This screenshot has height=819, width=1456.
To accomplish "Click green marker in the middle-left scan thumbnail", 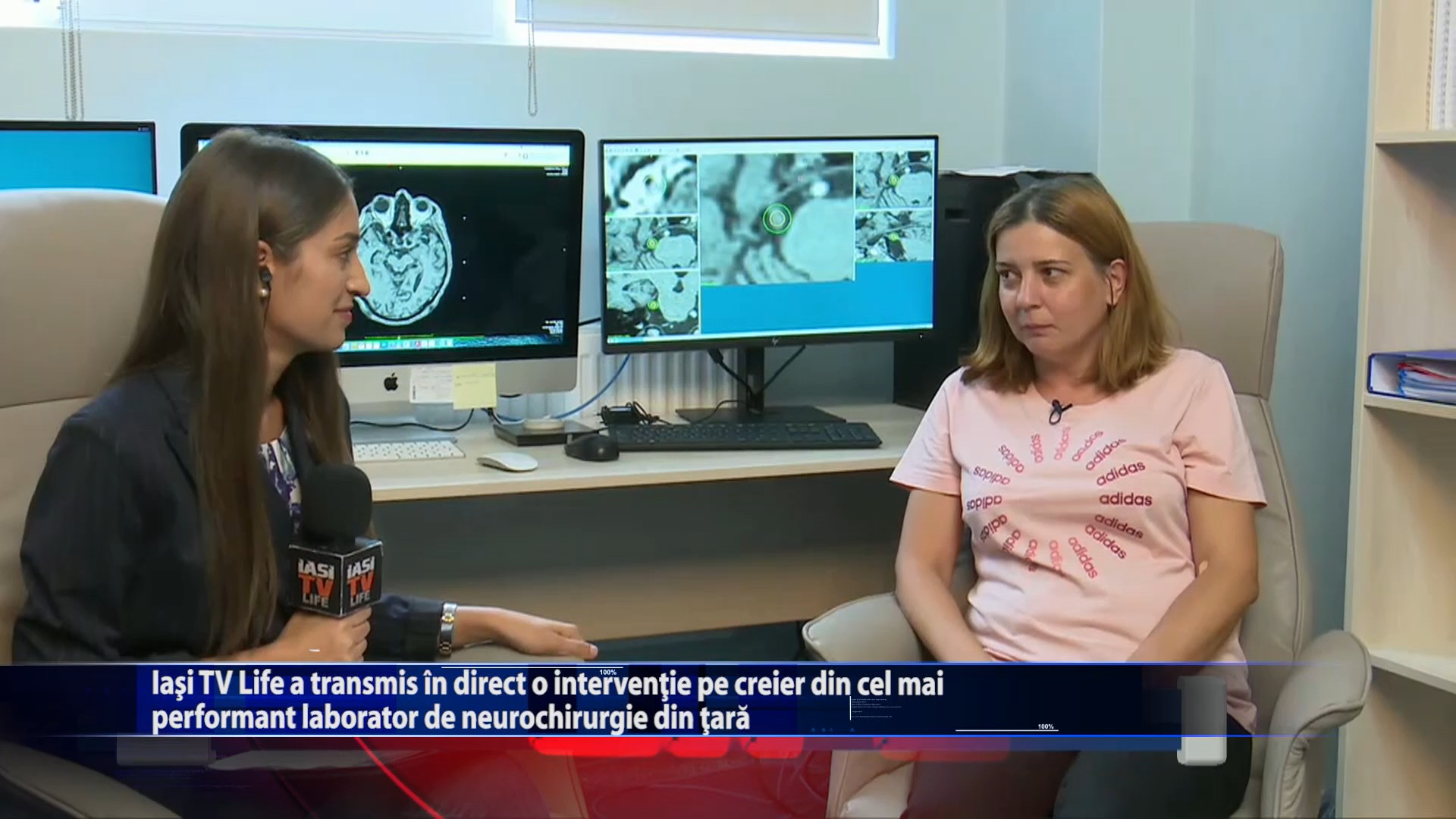I will pos(651,243).
